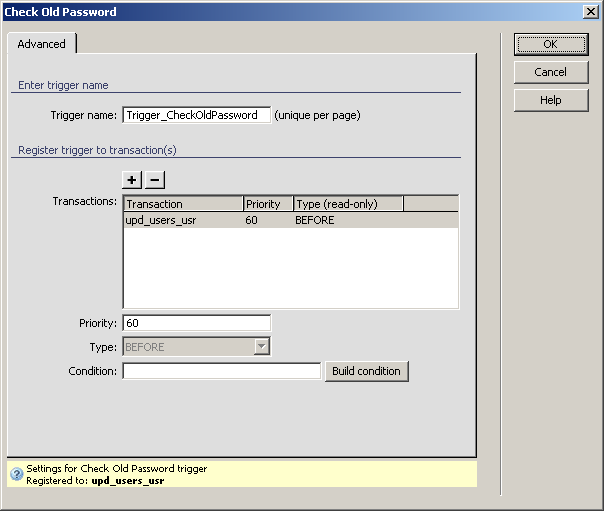Click the Transaction column header

[183, 204]
